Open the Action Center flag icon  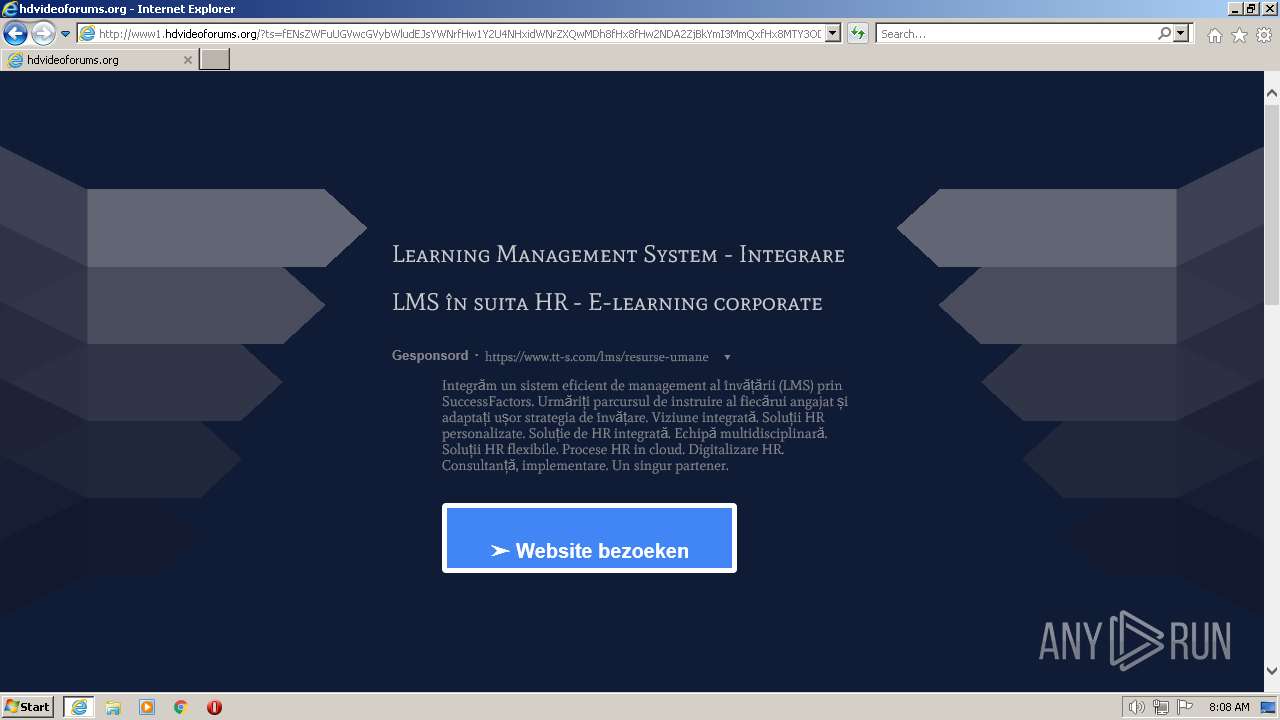1185,707
